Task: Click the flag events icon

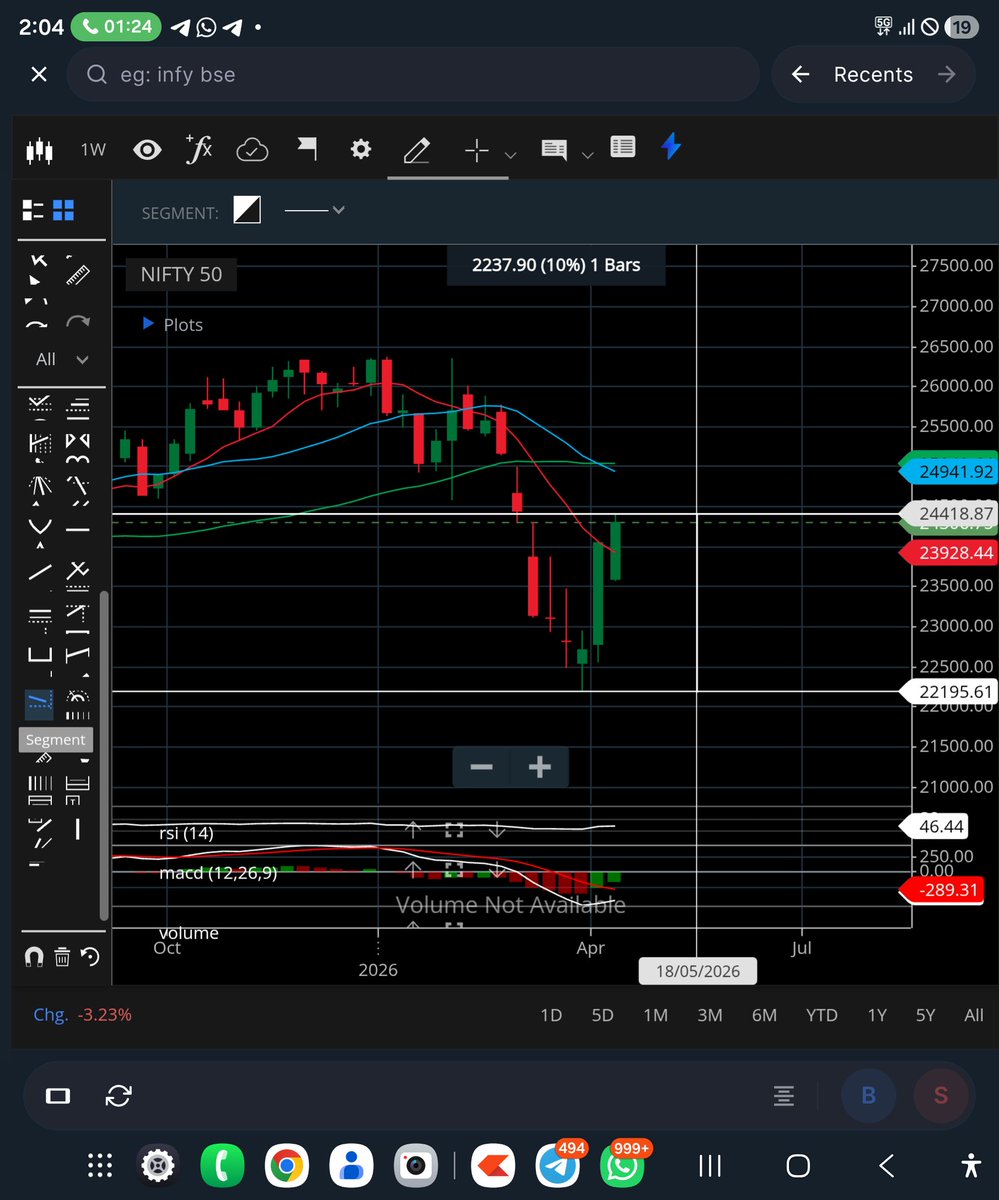Action: pos(307,149)
